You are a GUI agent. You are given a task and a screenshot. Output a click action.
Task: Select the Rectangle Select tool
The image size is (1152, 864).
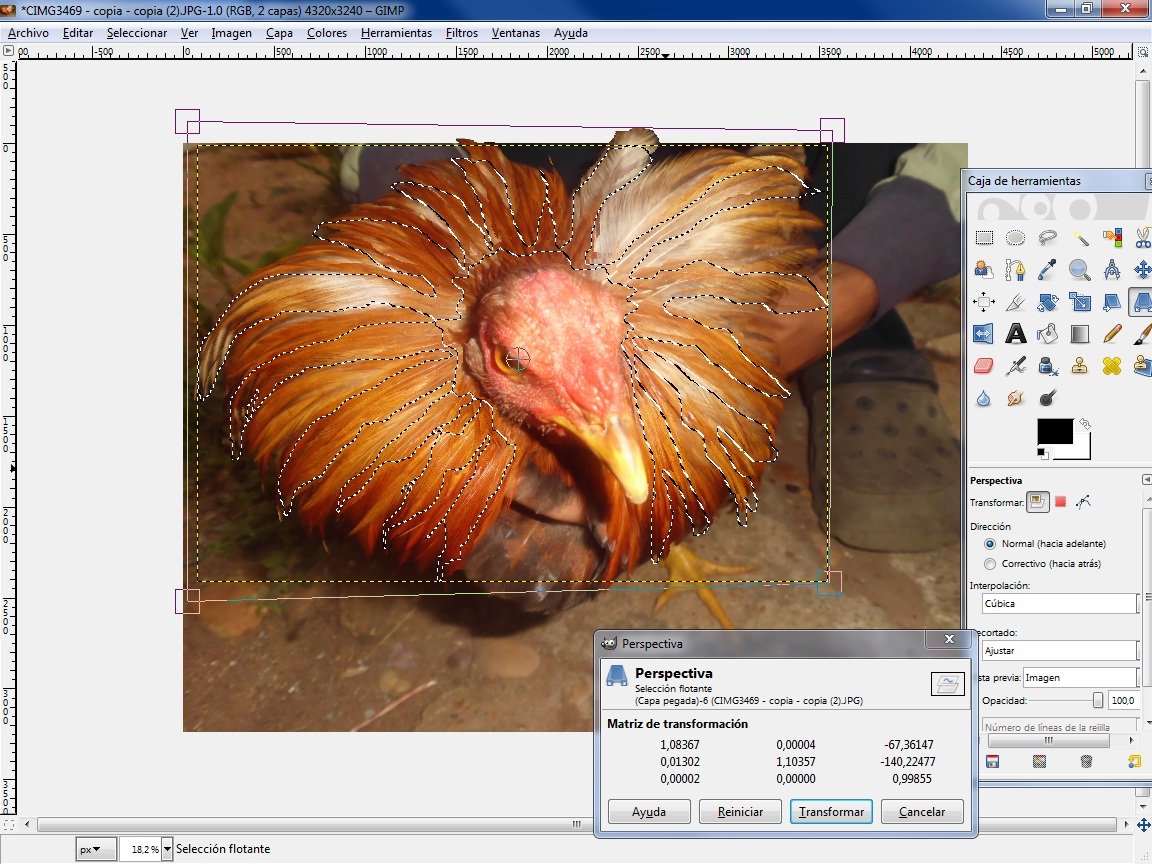(984, 238)
